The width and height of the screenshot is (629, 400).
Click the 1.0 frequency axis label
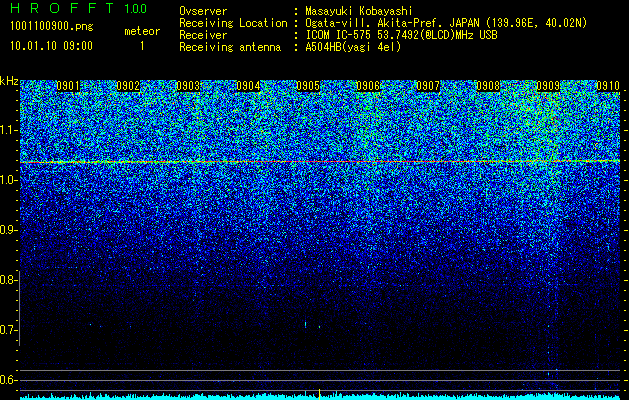click(8, 180)
